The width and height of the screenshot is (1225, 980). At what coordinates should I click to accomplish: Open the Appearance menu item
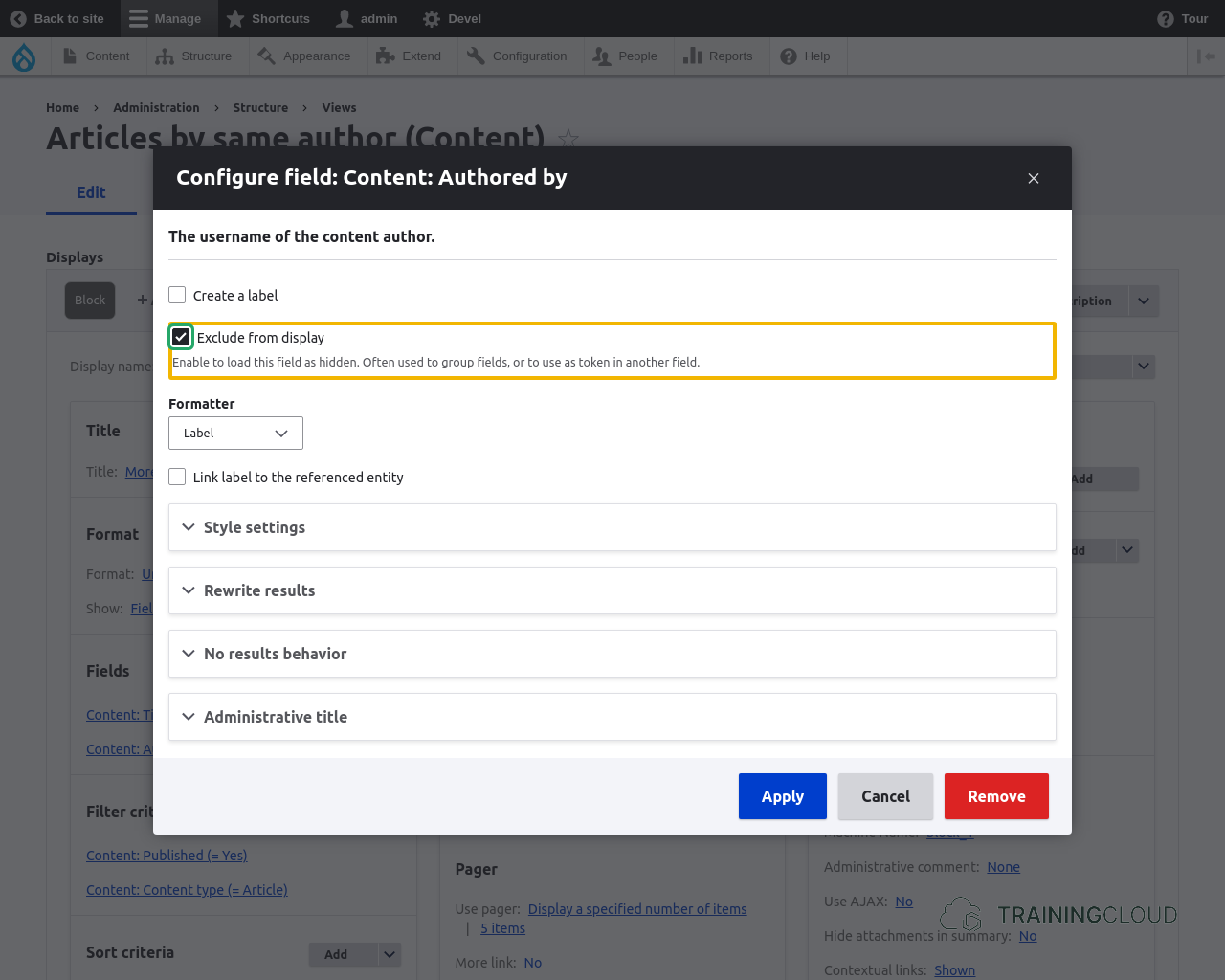click(x=306, y=56)
